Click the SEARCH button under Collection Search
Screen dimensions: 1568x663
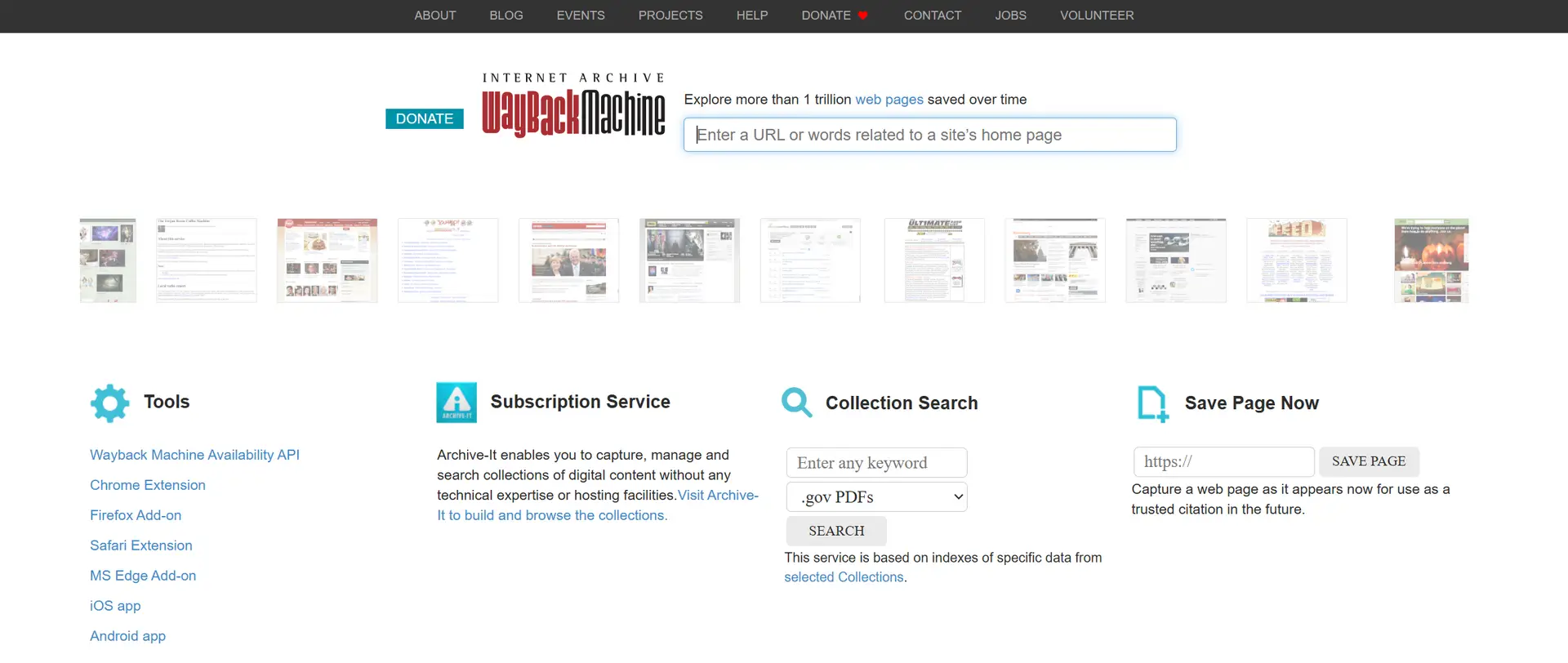(x=836, y=531)
